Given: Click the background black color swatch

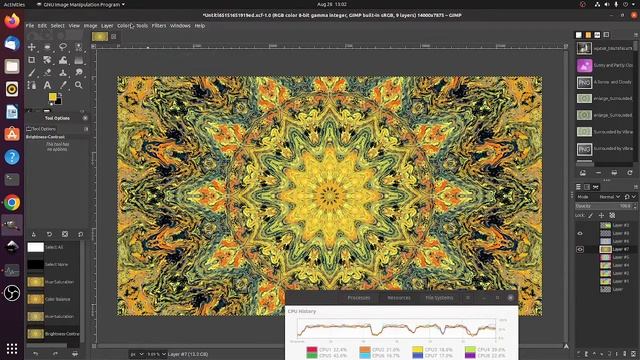Looking at the screenshot, I should [x=59, y=101].
